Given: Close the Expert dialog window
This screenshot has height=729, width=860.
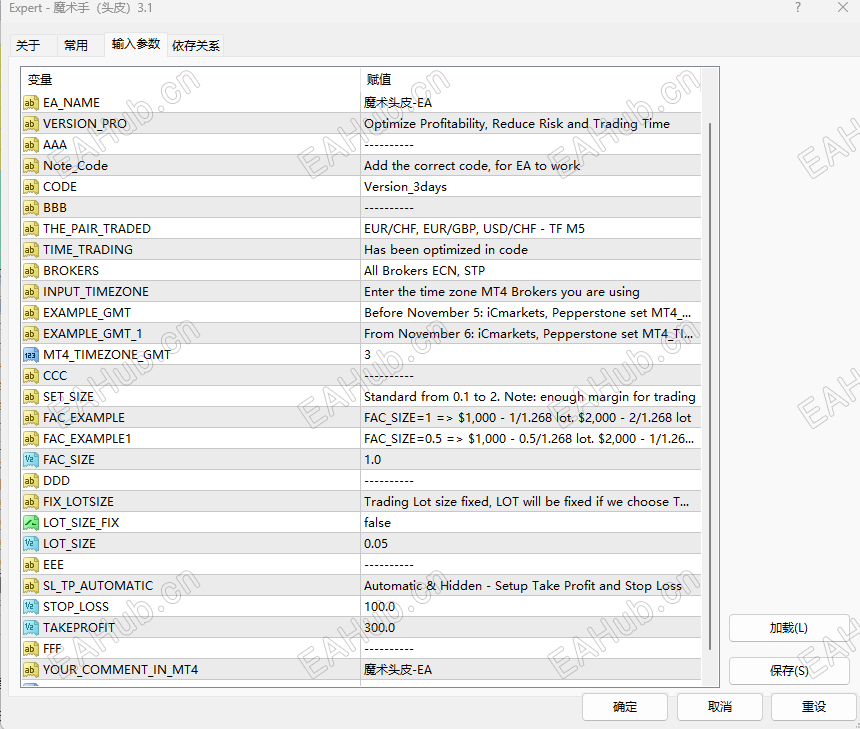Looking at the screenshot, I should point(843,8).
